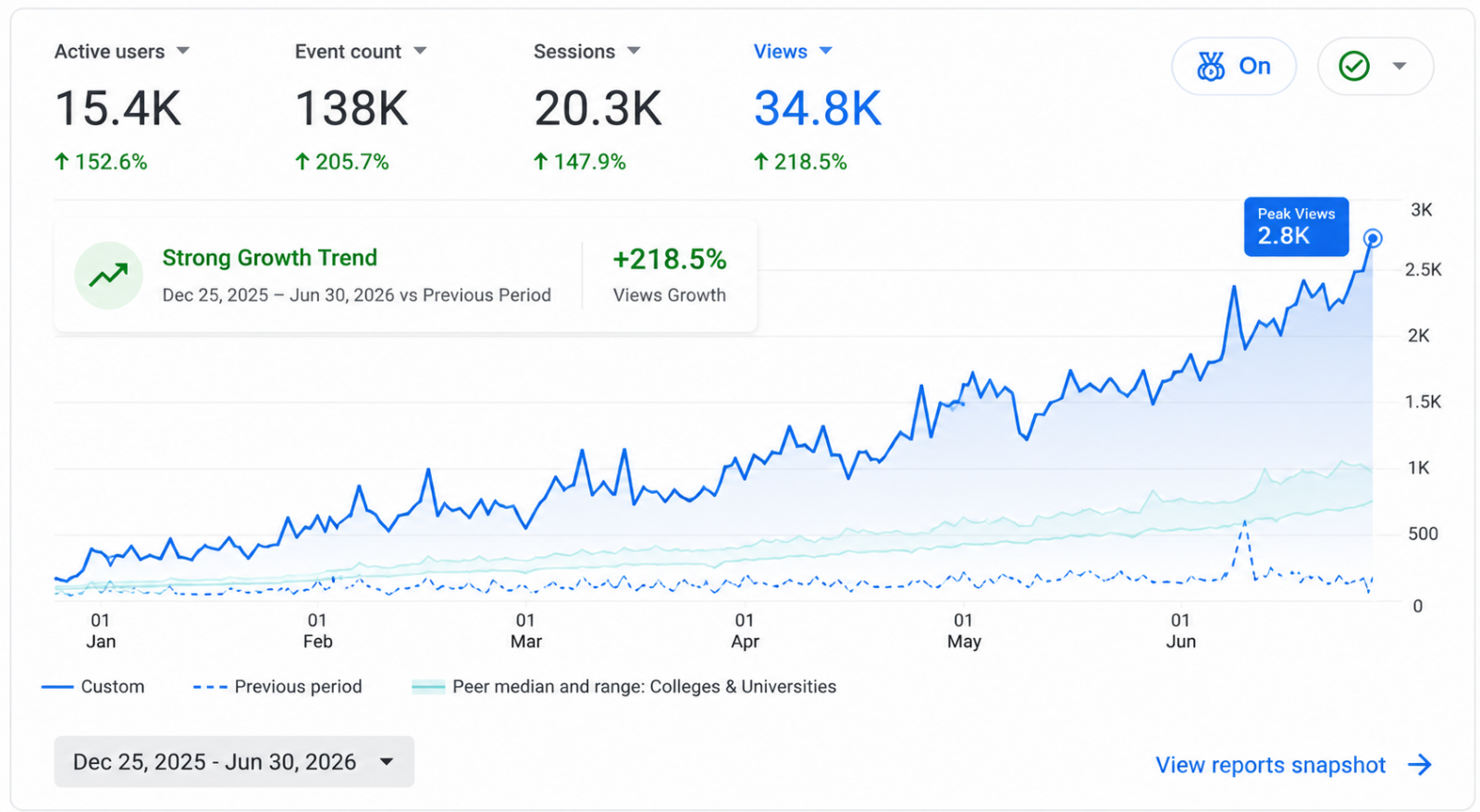Open the Active users metric dropdown arrow
This screenshot has height=812, width=1480.
[183, 51]
